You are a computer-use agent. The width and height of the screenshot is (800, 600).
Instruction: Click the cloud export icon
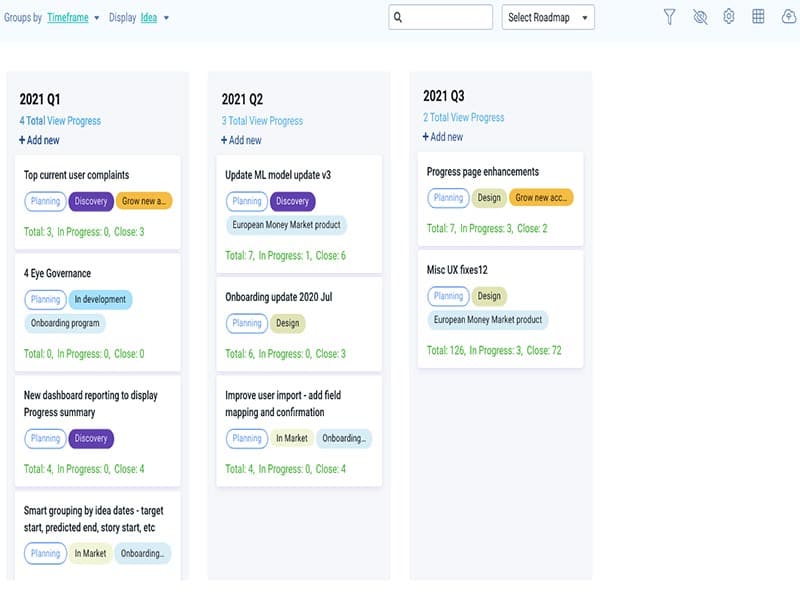[787, 16]
